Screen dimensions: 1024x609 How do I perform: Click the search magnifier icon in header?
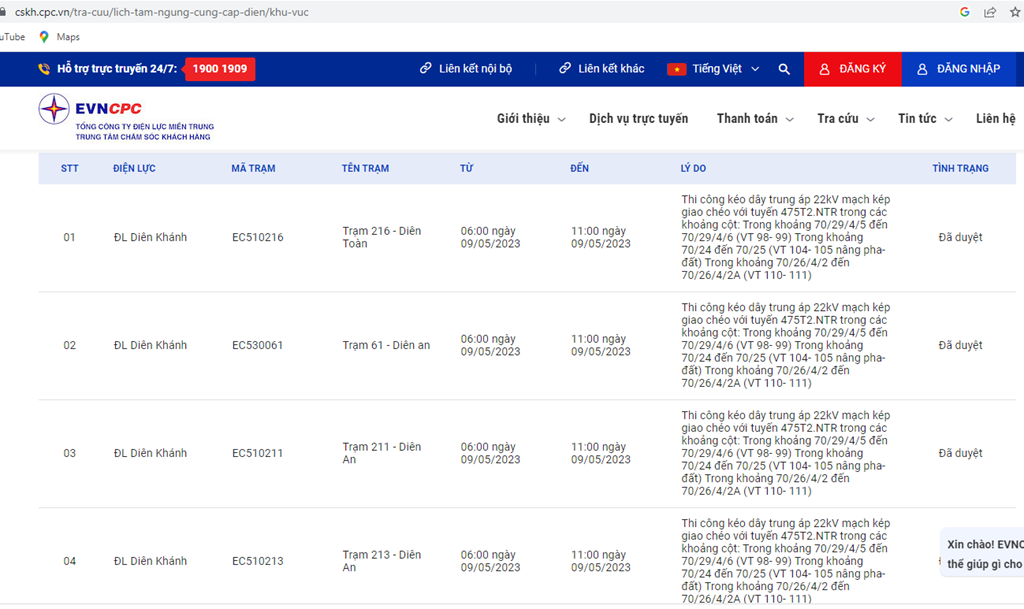pos(784,69)
